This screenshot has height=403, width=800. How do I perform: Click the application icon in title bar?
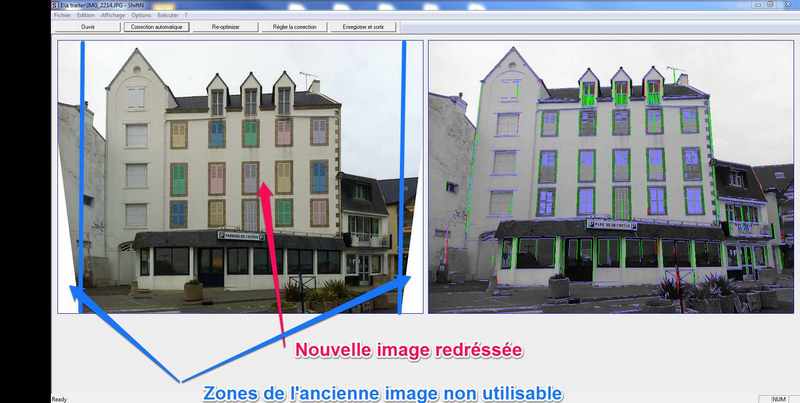point(55,5)
